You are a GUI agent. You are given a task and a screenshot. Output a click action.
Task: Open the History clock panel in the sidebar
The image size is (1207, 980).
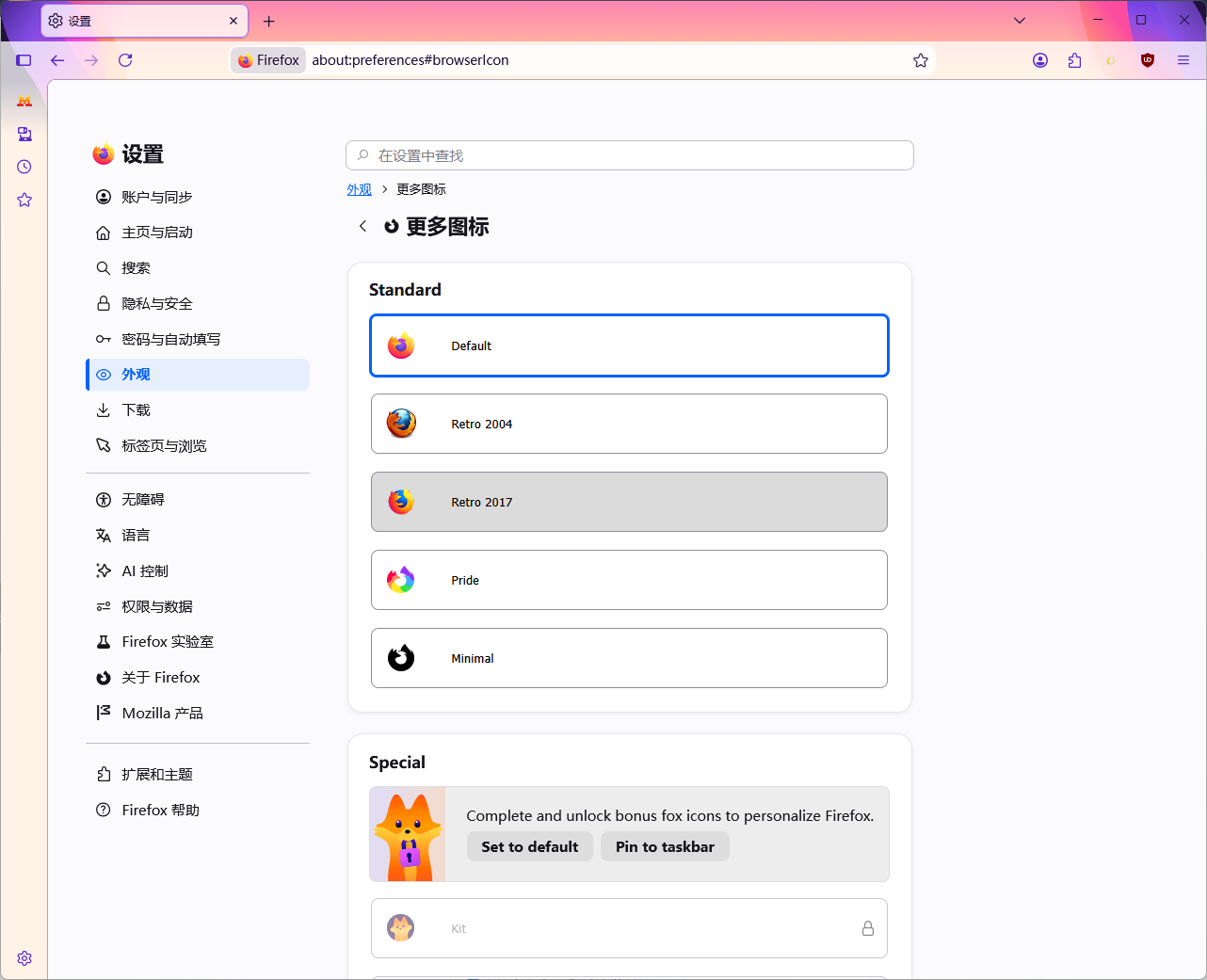coord(24,167)
